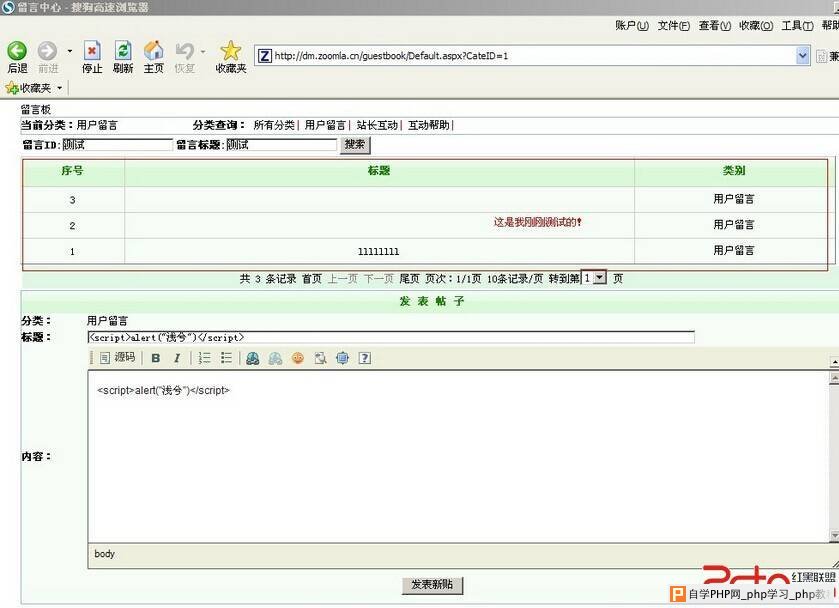This screenshot has height=608, width=839.
Task: Open message 这是我刚刚测试的
Action: coord(537,222)
